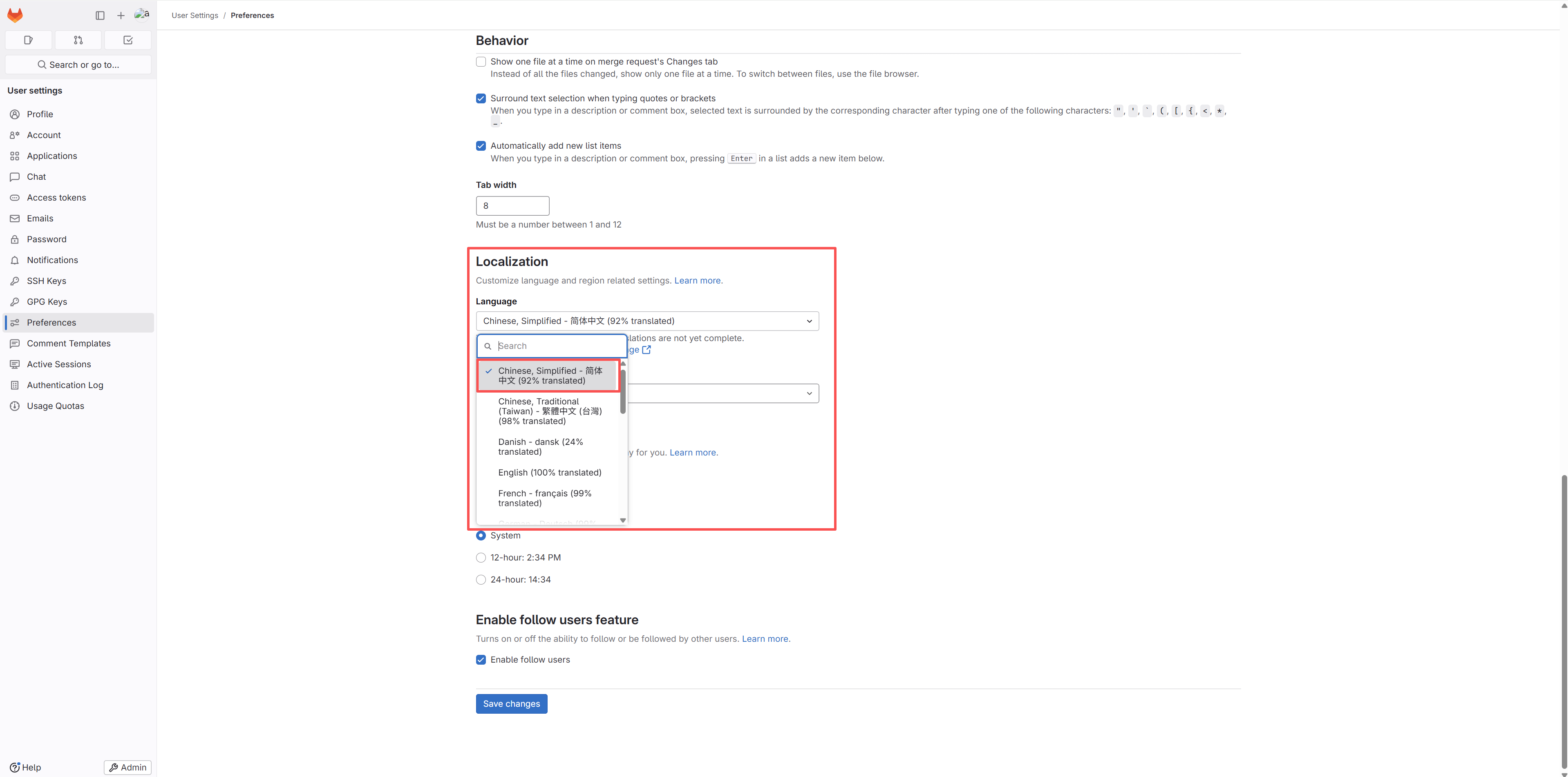This screenshot has height=777, width=1568.
Task: Open external link icon near language note
Action: [646, 350]
